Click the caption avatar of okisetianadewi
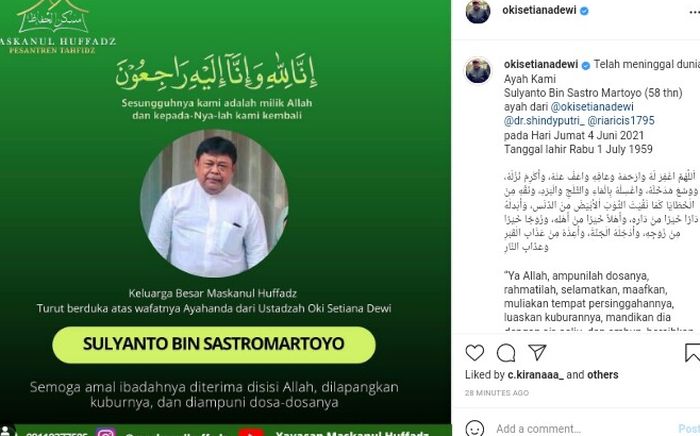The image size is (700, 436). coord(478,70)
